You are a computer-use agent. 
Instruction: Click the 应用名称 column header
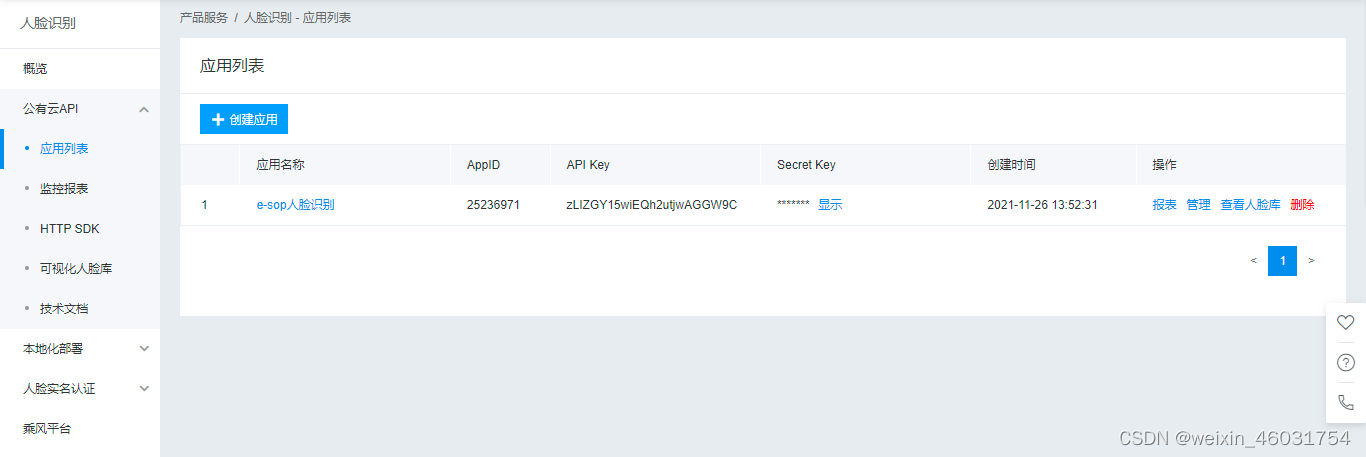tap(281, 165)
